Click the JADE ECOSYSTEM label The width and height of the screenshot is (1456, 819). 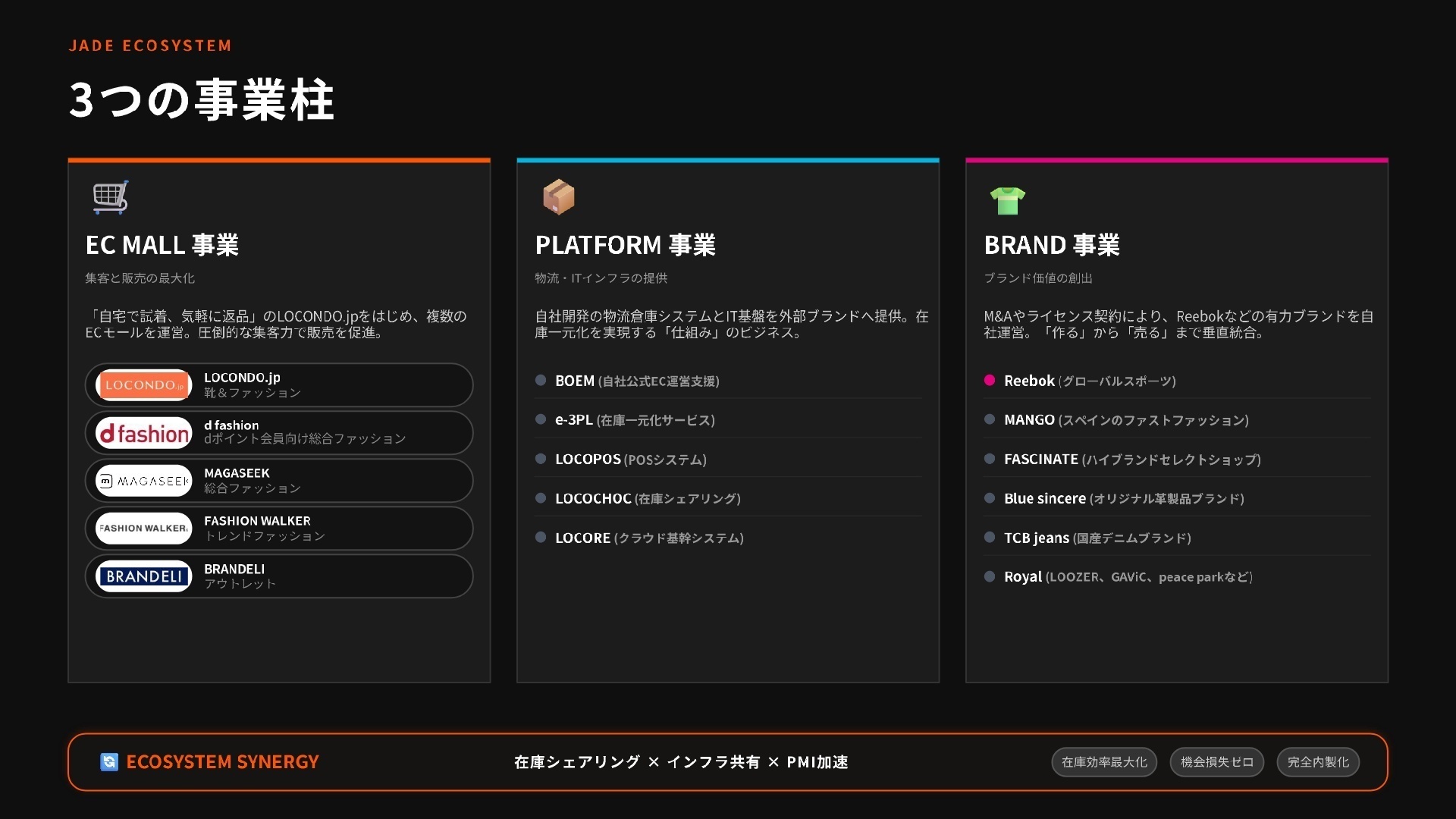click(150, 45)
